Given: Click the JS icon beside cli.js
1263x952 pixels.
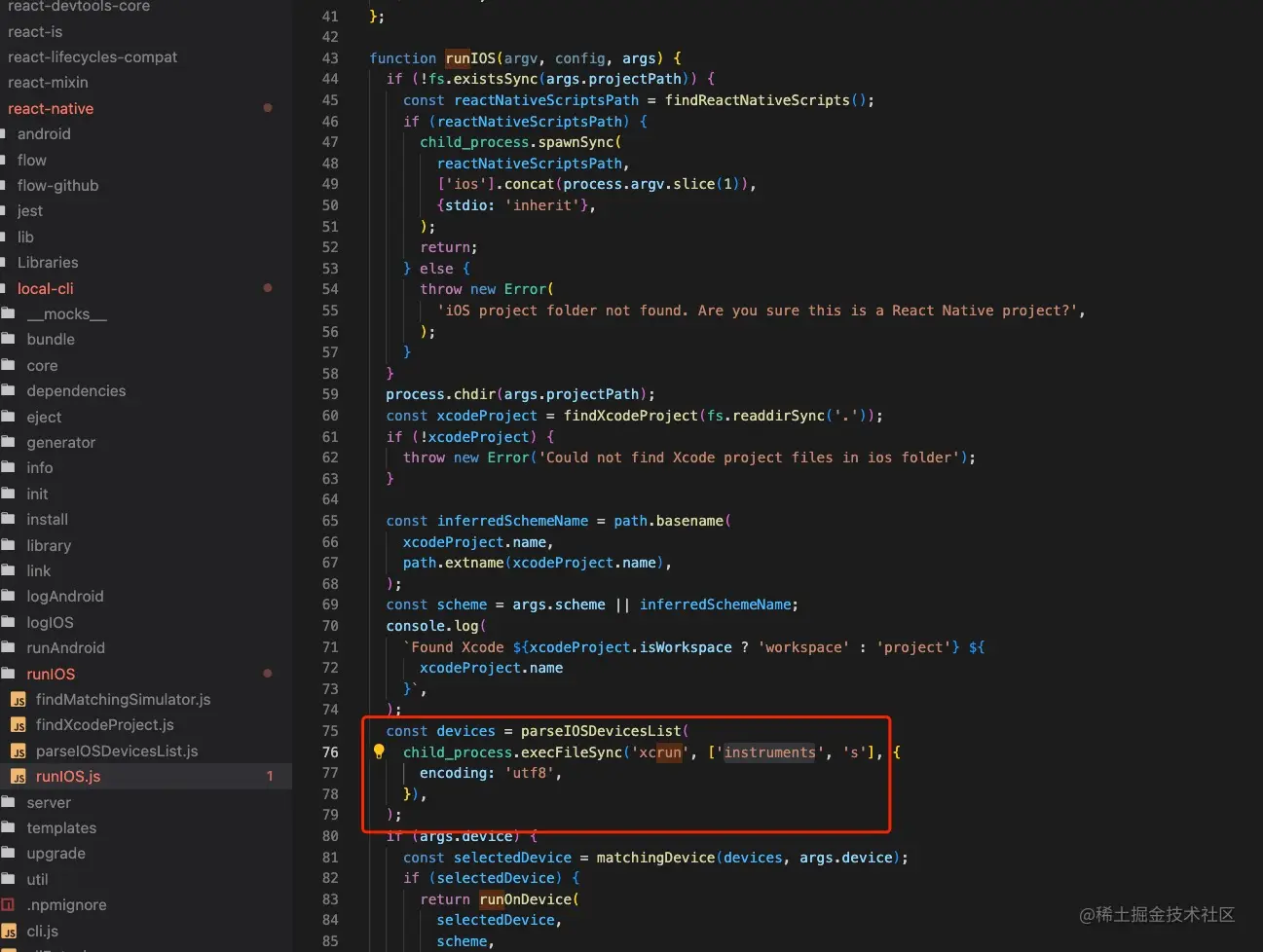Looking at the screenshot, I should click(9, 932).
